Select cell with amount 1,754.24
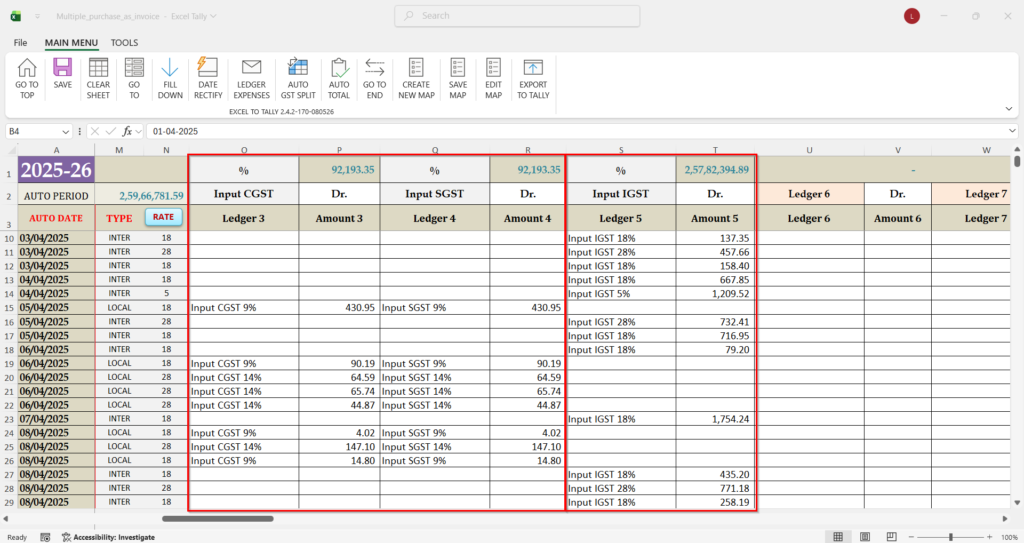 point(716,419)
